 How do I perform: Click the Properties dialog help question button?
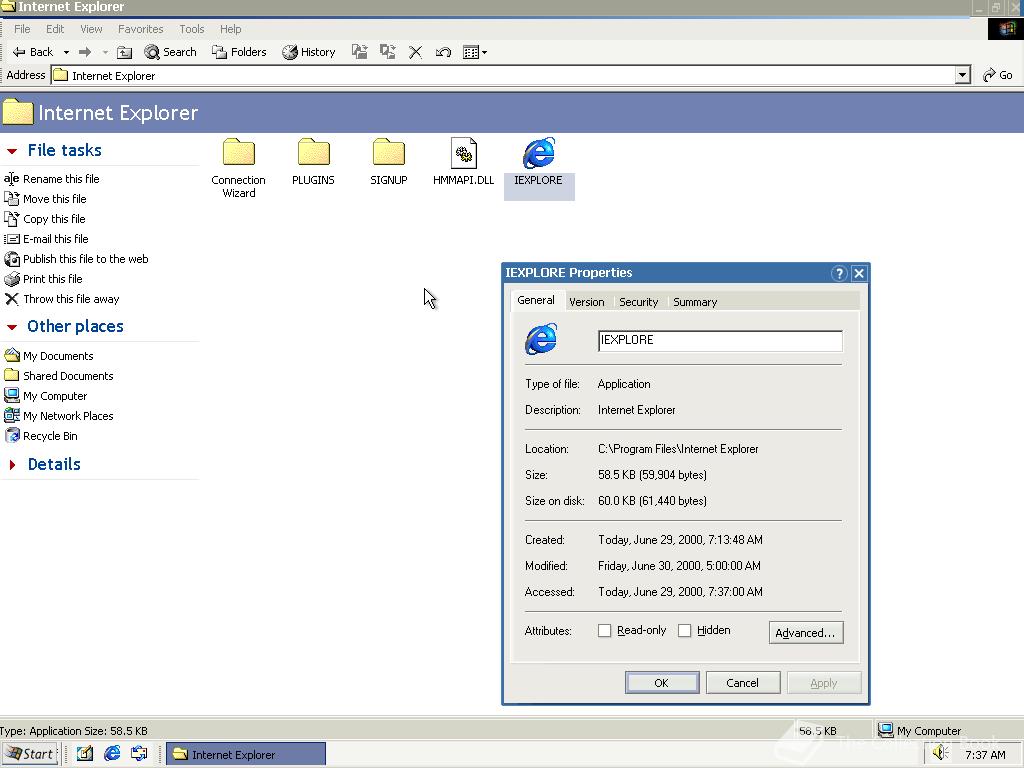pyautogui.click(x=839, y=273)
